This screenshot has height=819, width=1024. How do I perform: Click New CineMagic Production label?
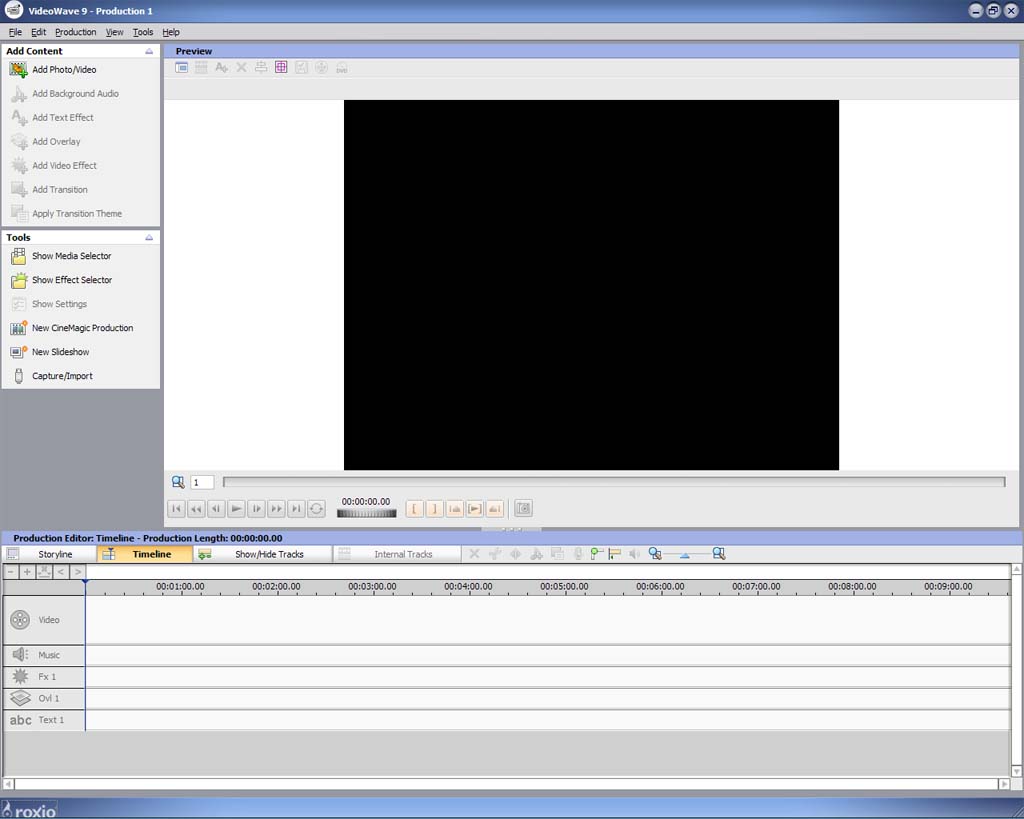82,328
